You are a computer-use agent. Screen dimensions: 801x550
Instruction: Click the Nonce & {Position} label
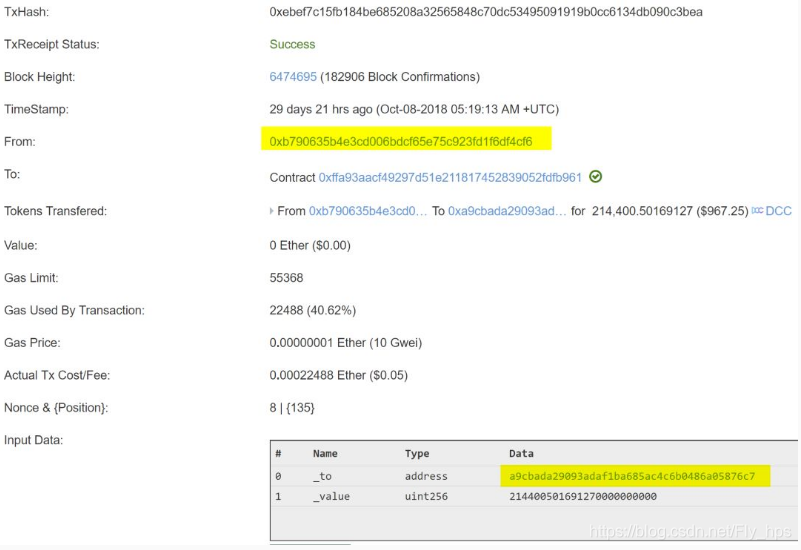(56, 408)
